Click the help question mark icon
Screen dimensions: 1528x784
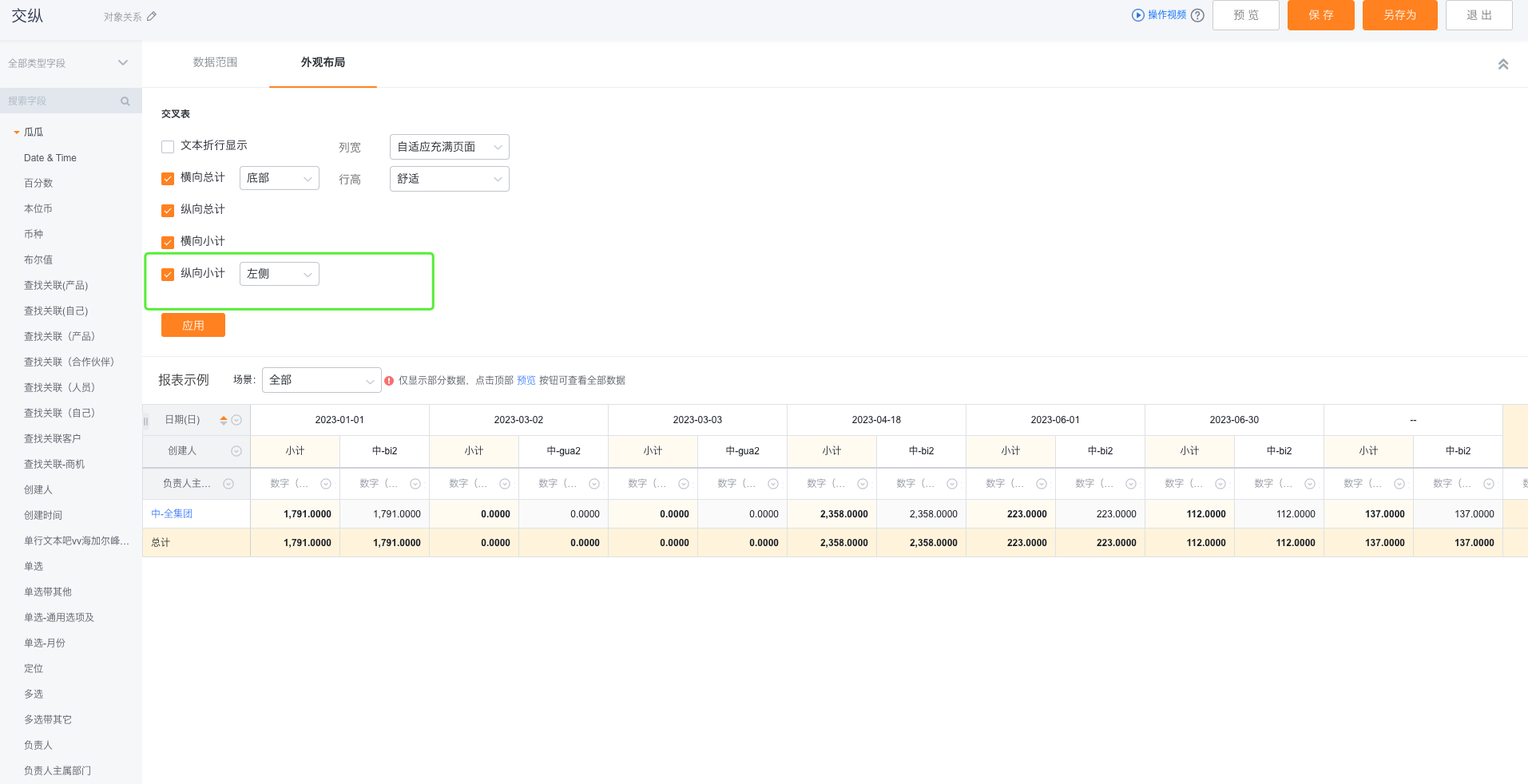point(1197,14)
